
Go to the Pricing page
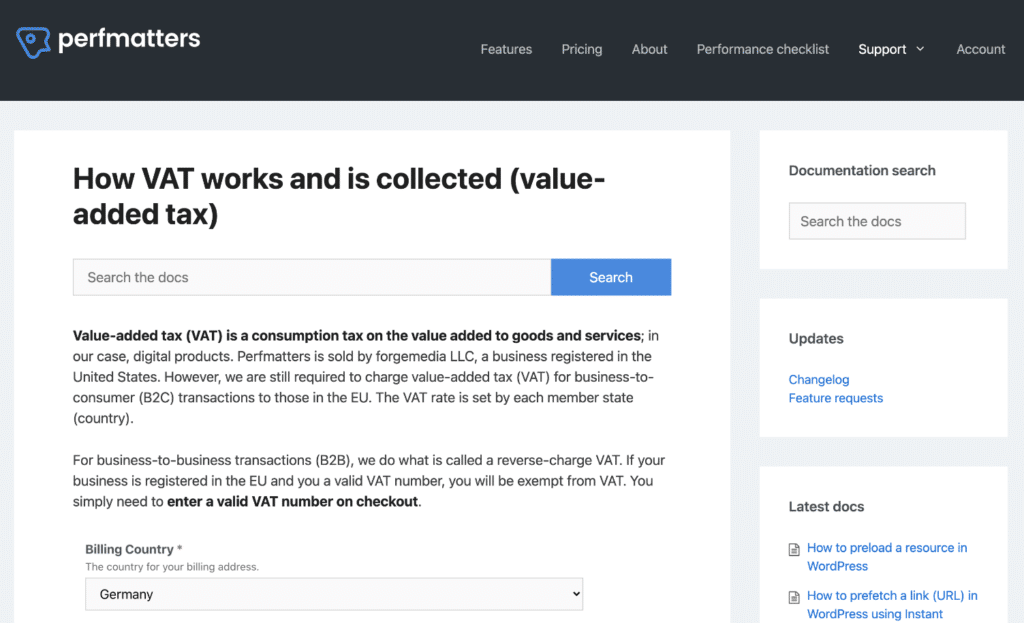(x=582, y=49)
